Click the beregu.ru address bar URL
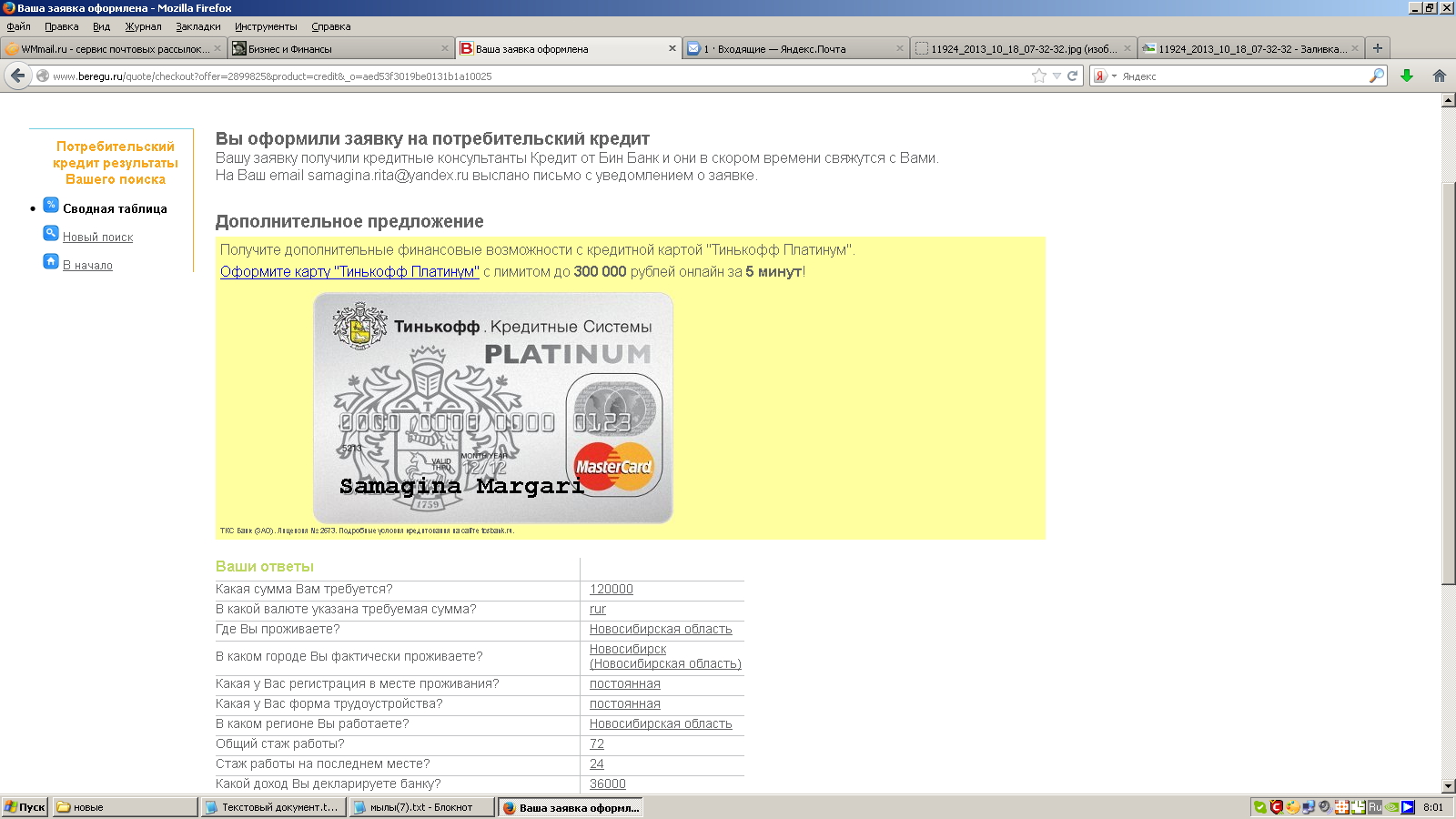Image resolution: width=1456 pixels, height=819 pixels. point(272,76)
